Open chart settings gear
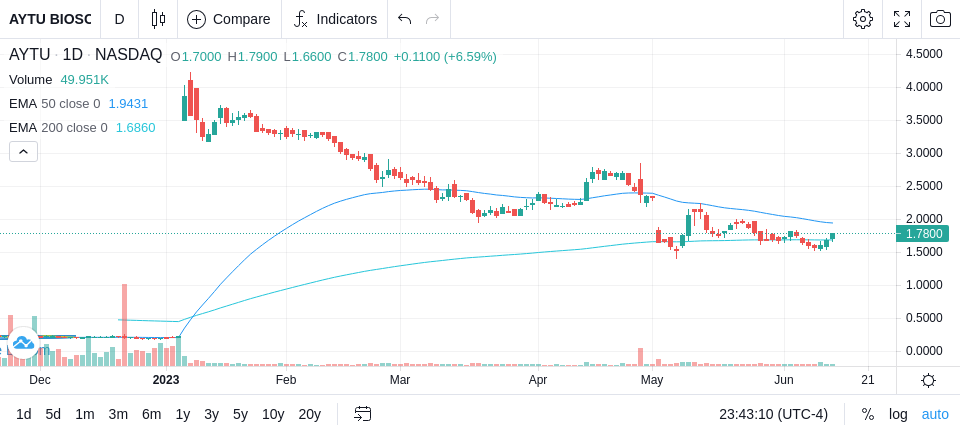960x433 pixels. click(863, 19)
